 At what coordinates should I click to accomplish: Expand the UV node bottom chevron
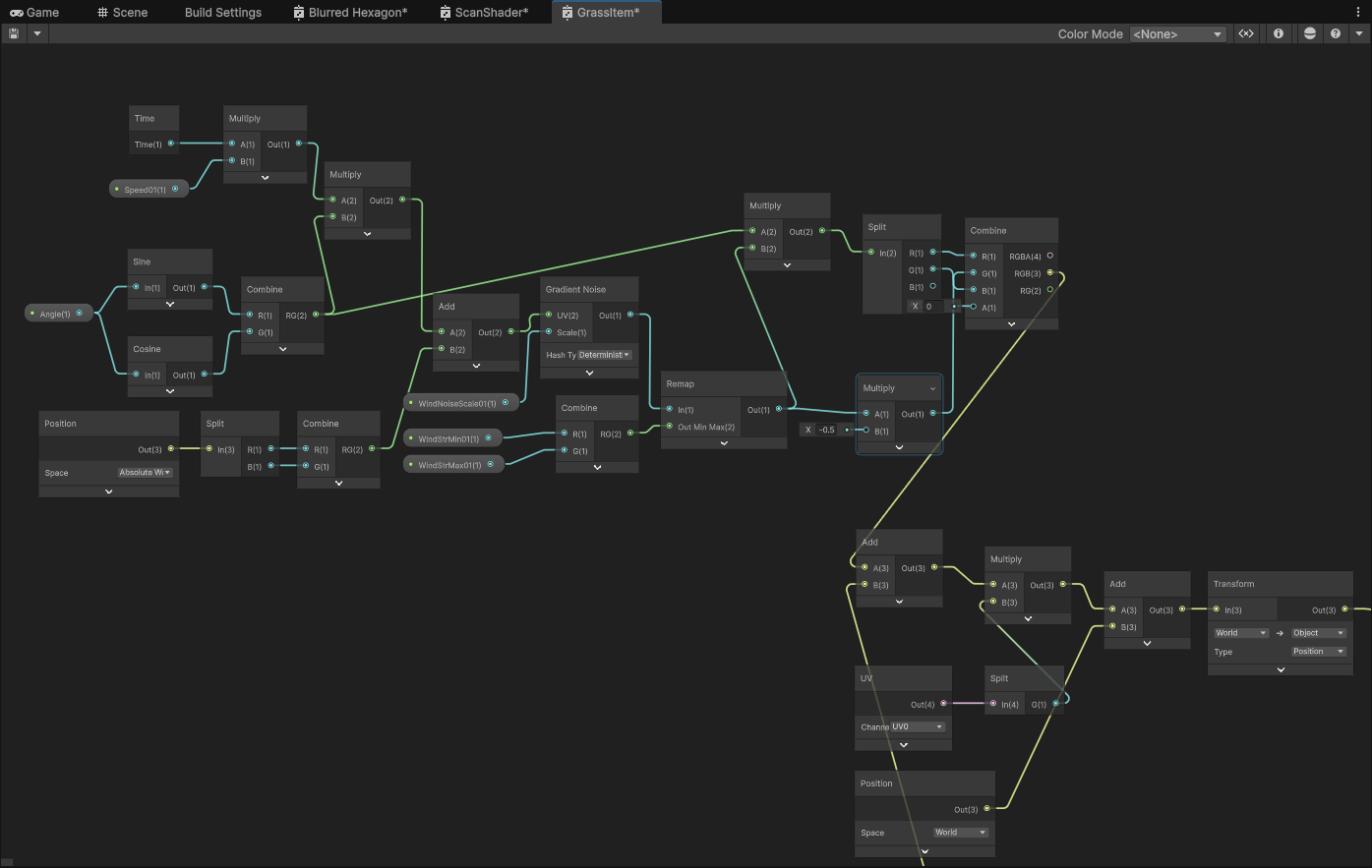coord(903,745)
